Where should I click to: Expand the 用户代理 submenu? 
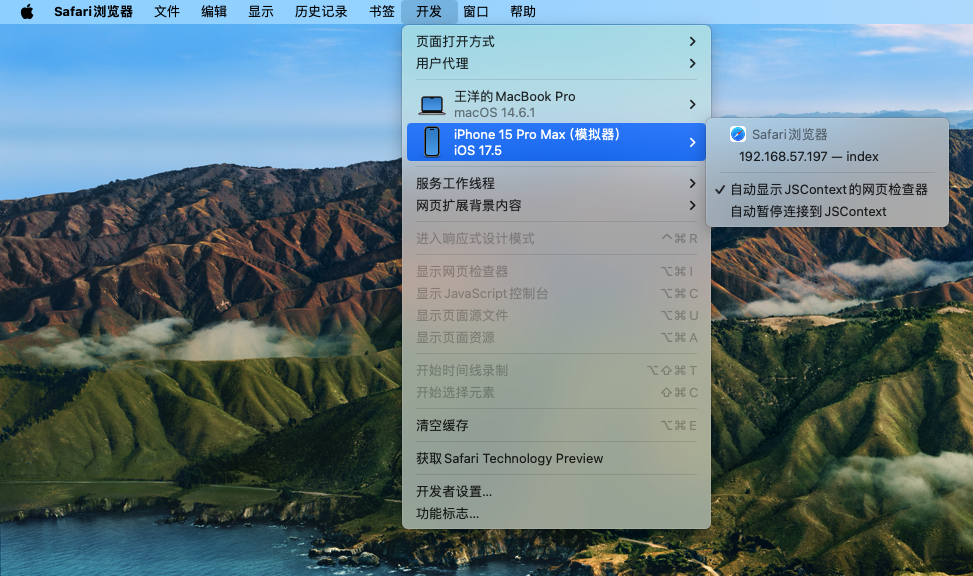pyautogui.click(x=556, y=63)
